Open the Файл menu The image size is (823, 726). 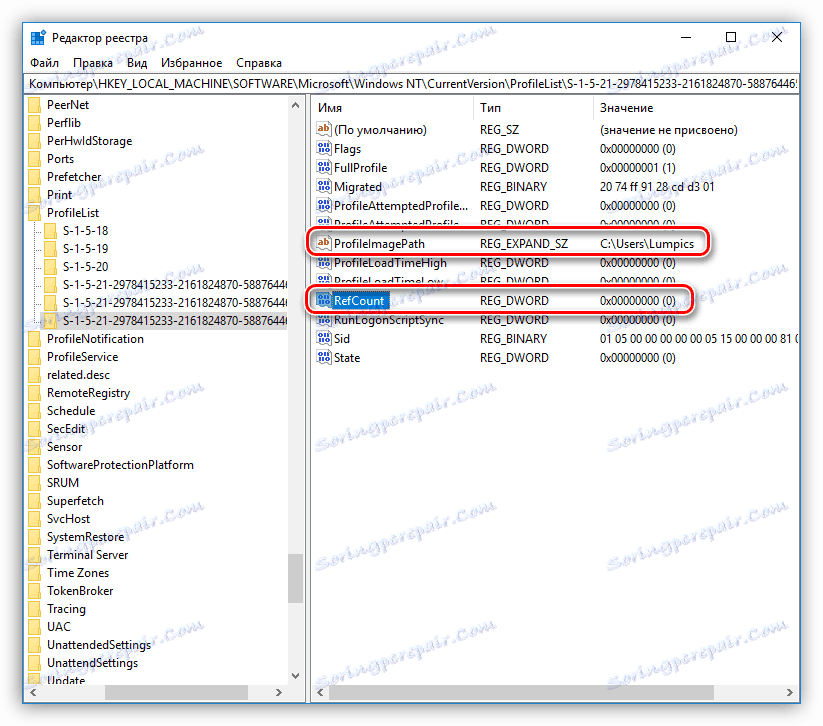pyautogui.click(x=44, y=63)
